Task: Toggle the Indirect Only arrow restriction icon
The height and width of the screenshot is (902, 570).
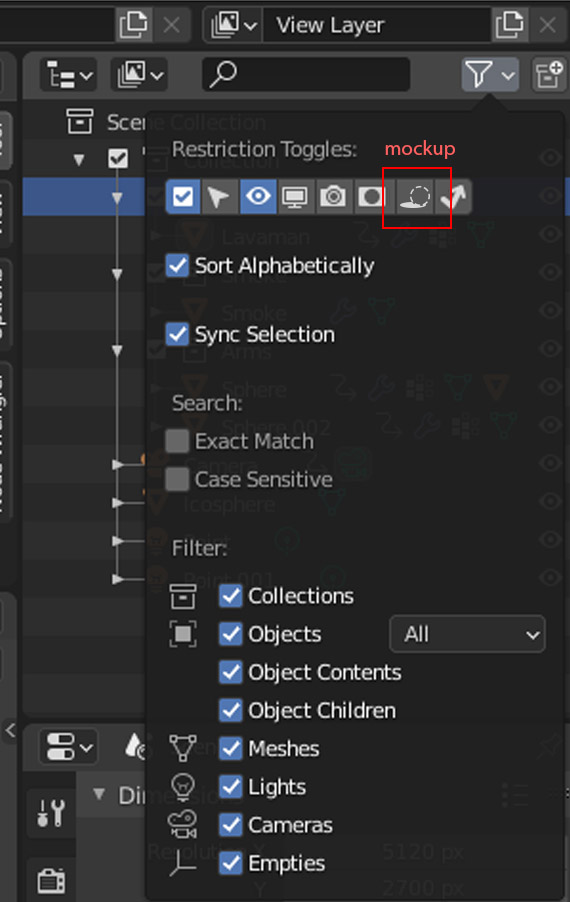Action: pos(453,197)
